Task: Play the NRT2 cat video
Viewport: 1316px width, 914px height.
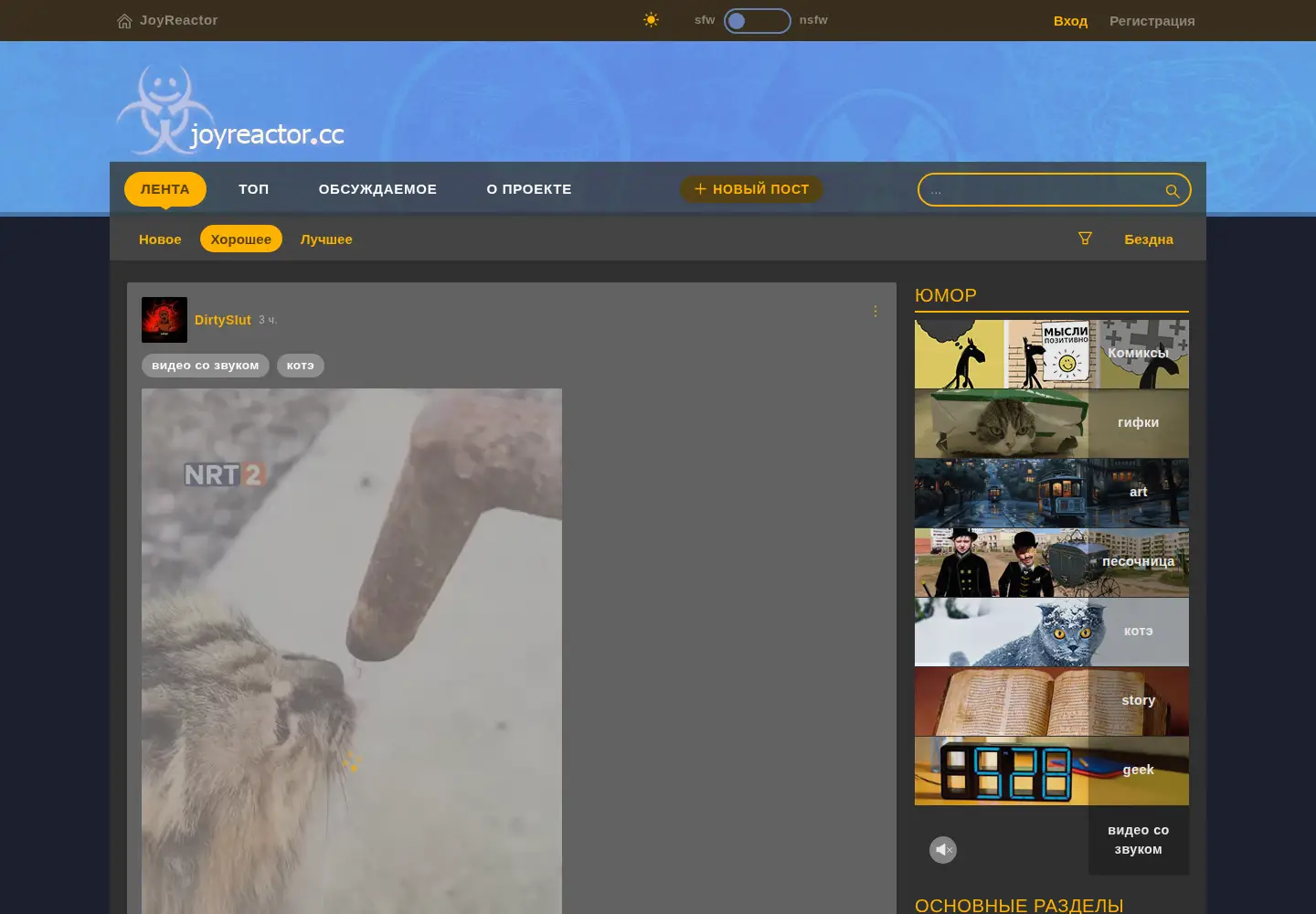Action: 352,651
